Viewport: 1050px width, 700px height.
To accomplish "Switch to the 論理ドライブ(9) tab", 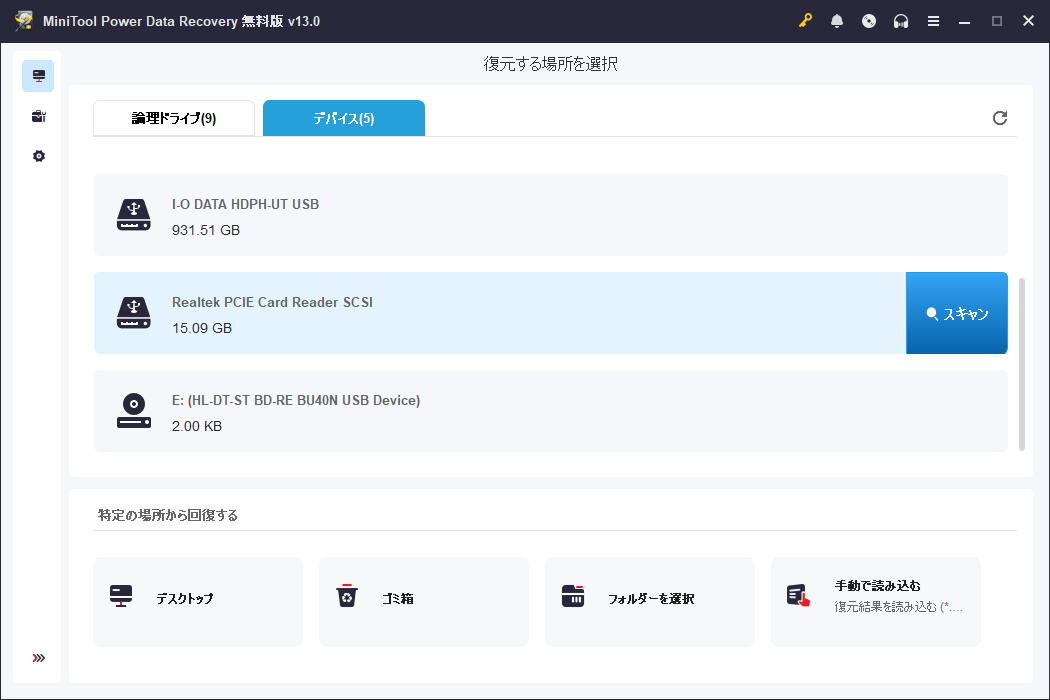I will 174,119.
